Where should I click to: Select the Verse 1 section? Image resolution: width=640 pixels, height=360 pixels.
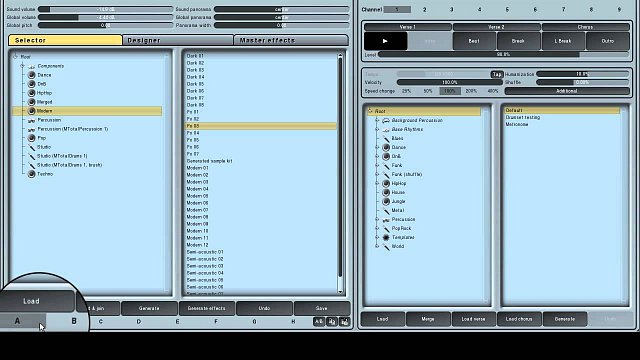pos(408,27)
